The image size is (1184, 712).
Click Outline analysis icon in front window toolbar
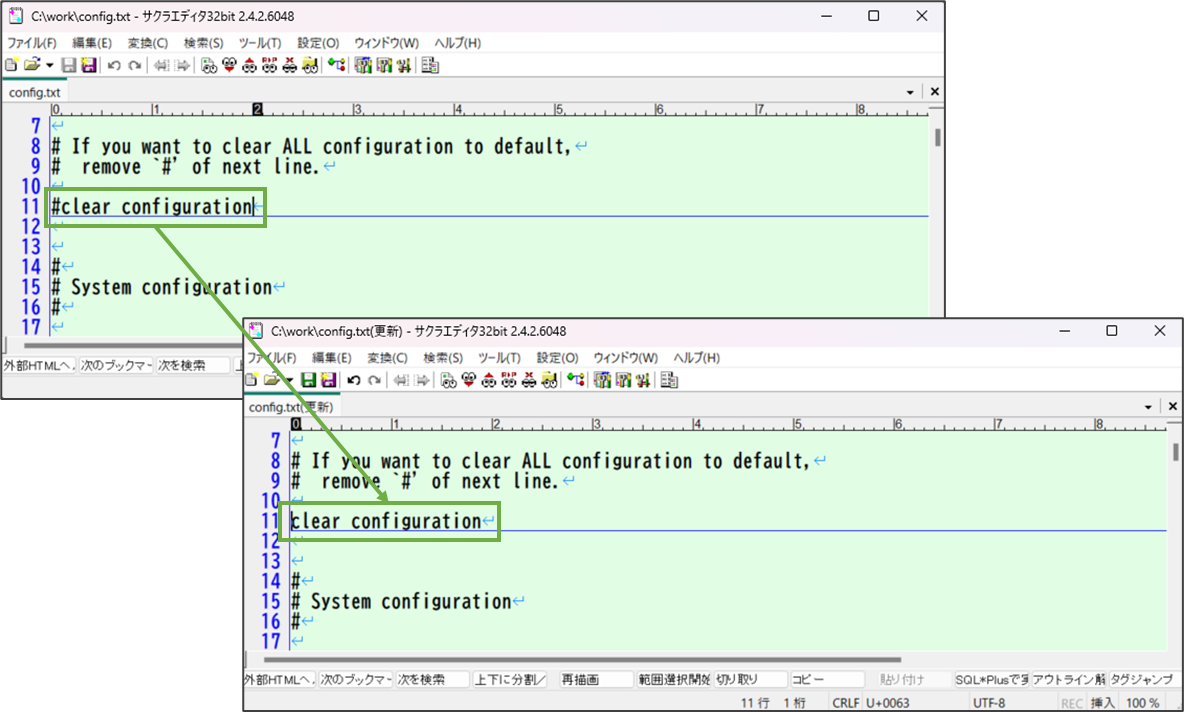click(x=576, y=380)
